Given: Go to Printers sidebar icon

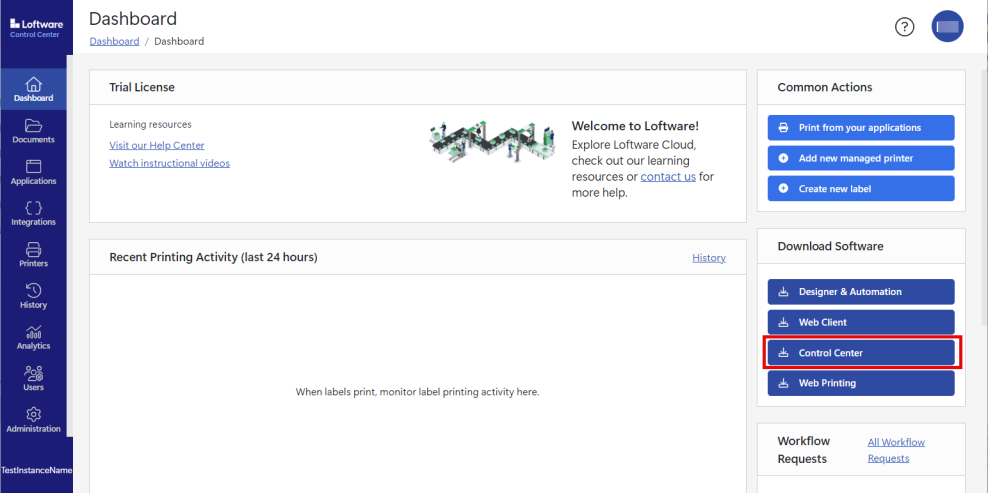Looking at the screenshot, I should pyautogui.click(x=33, y=250).
